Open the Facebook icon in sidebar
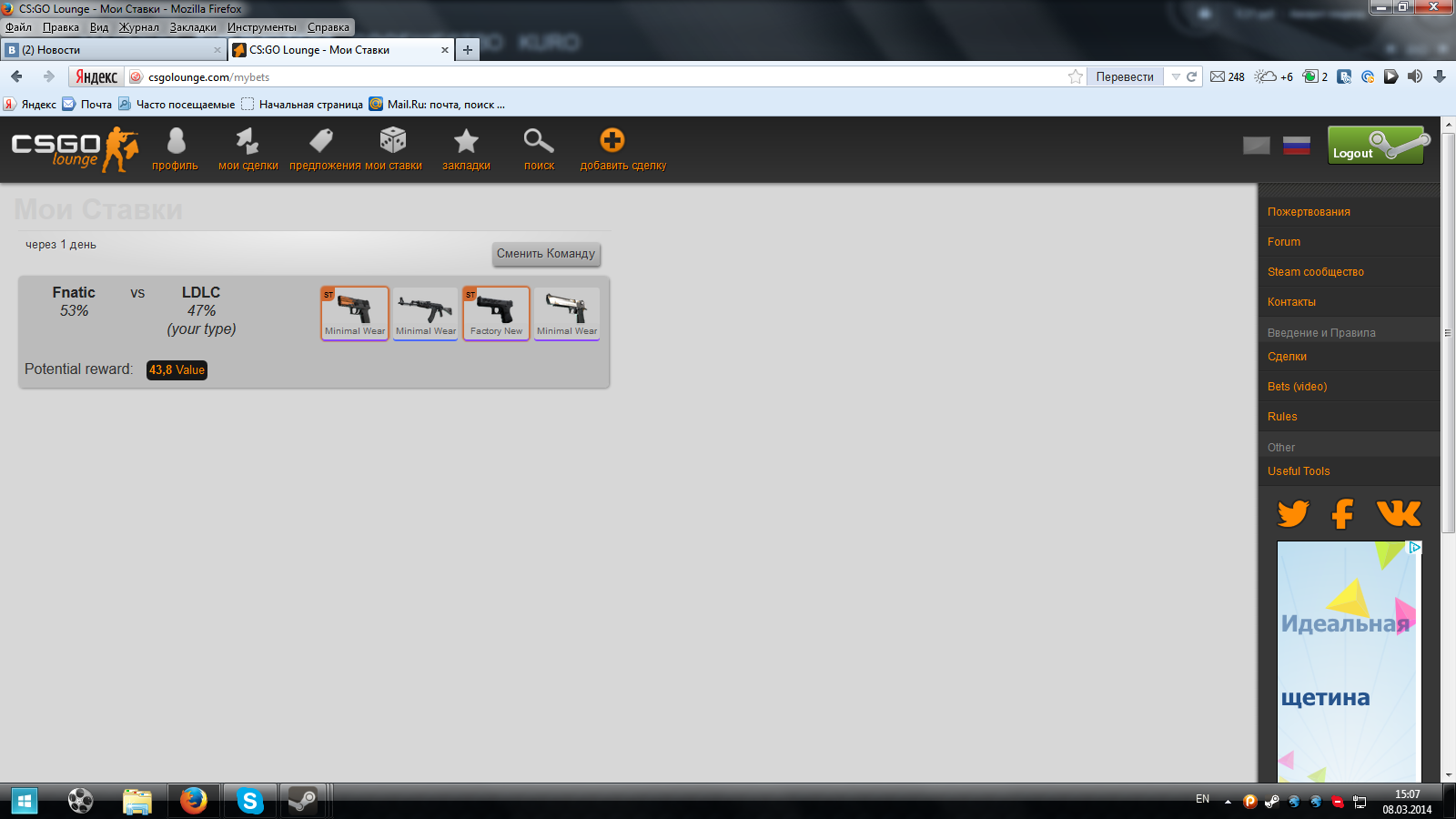The height and width of the screenshot is (819, 1456). click(1342, 513)
